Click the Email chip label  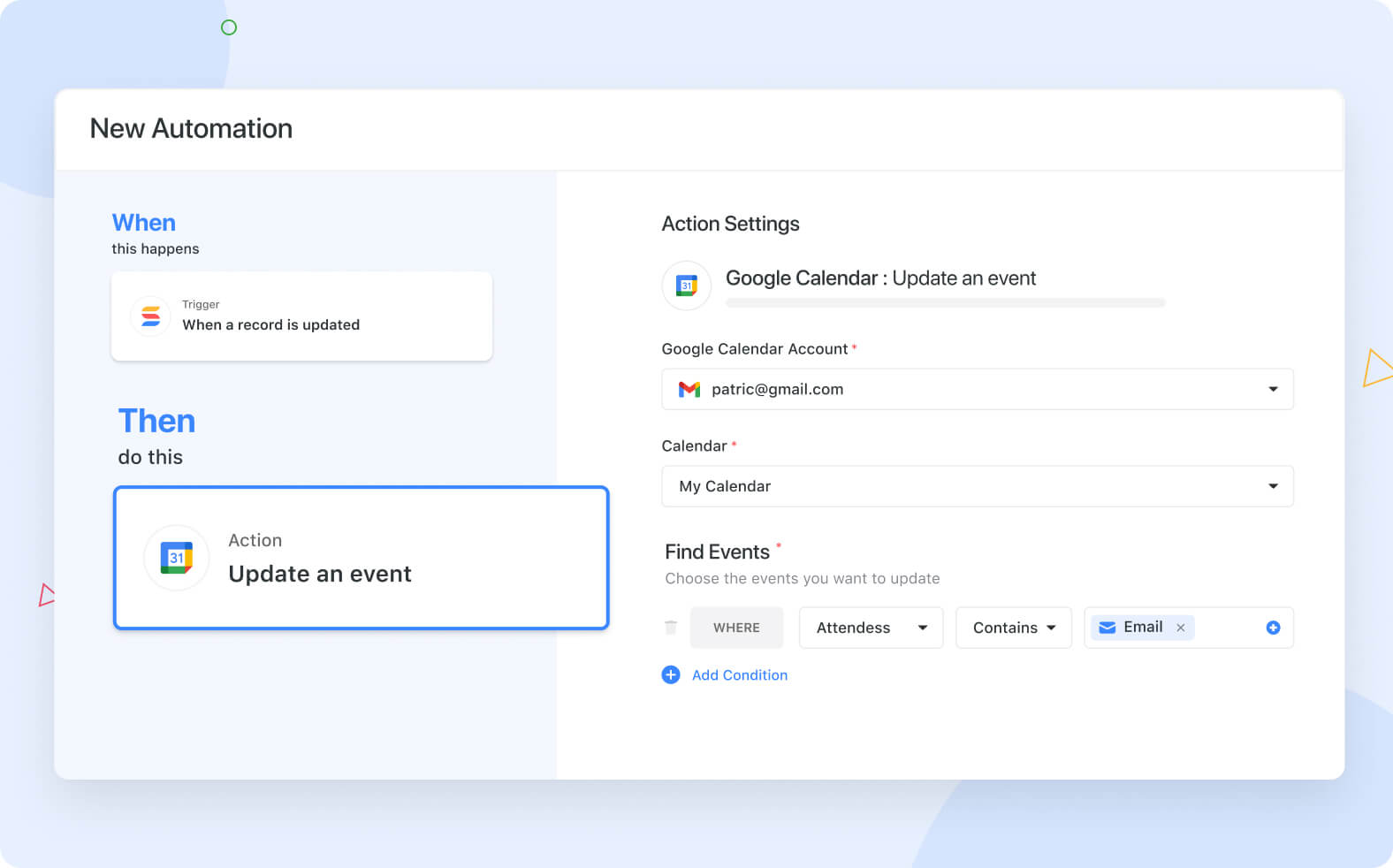[x=1143, y=628]
